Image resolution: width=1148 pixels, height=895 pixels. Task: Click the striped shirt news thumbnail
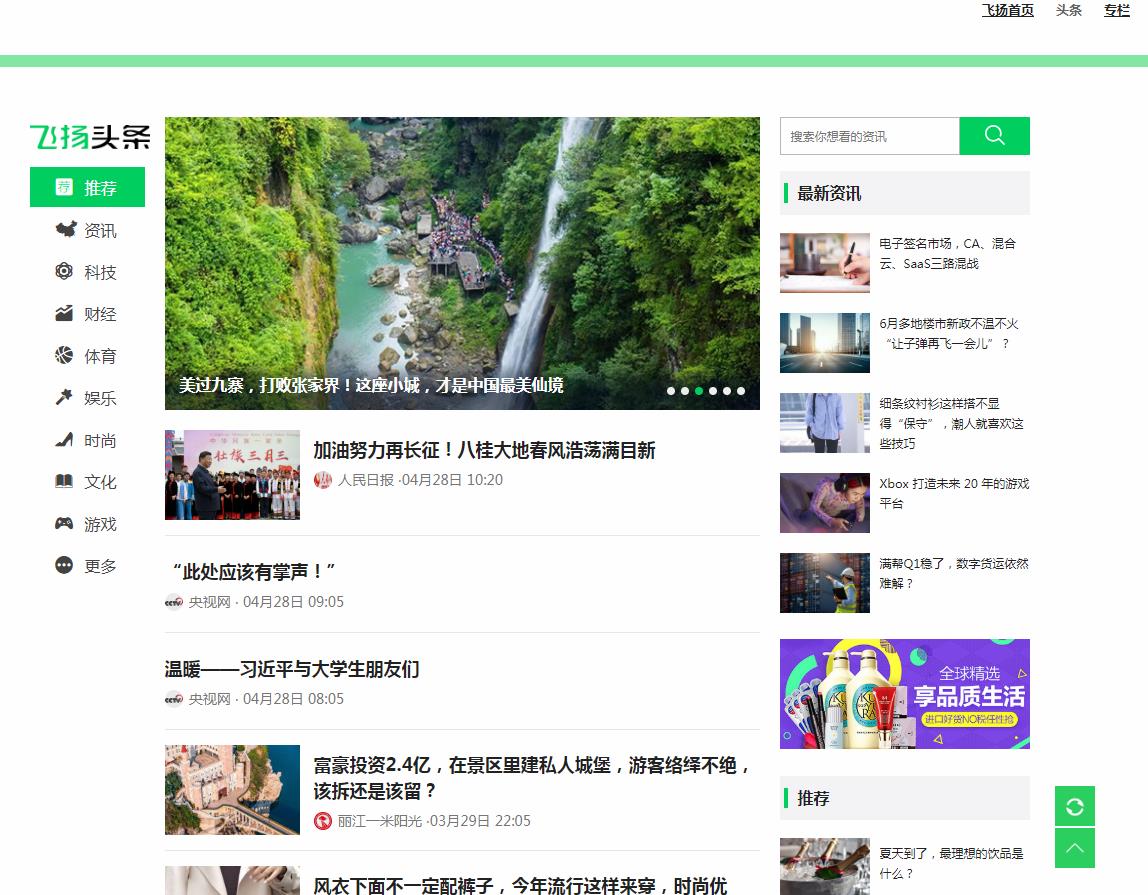(x=824, y=423)
